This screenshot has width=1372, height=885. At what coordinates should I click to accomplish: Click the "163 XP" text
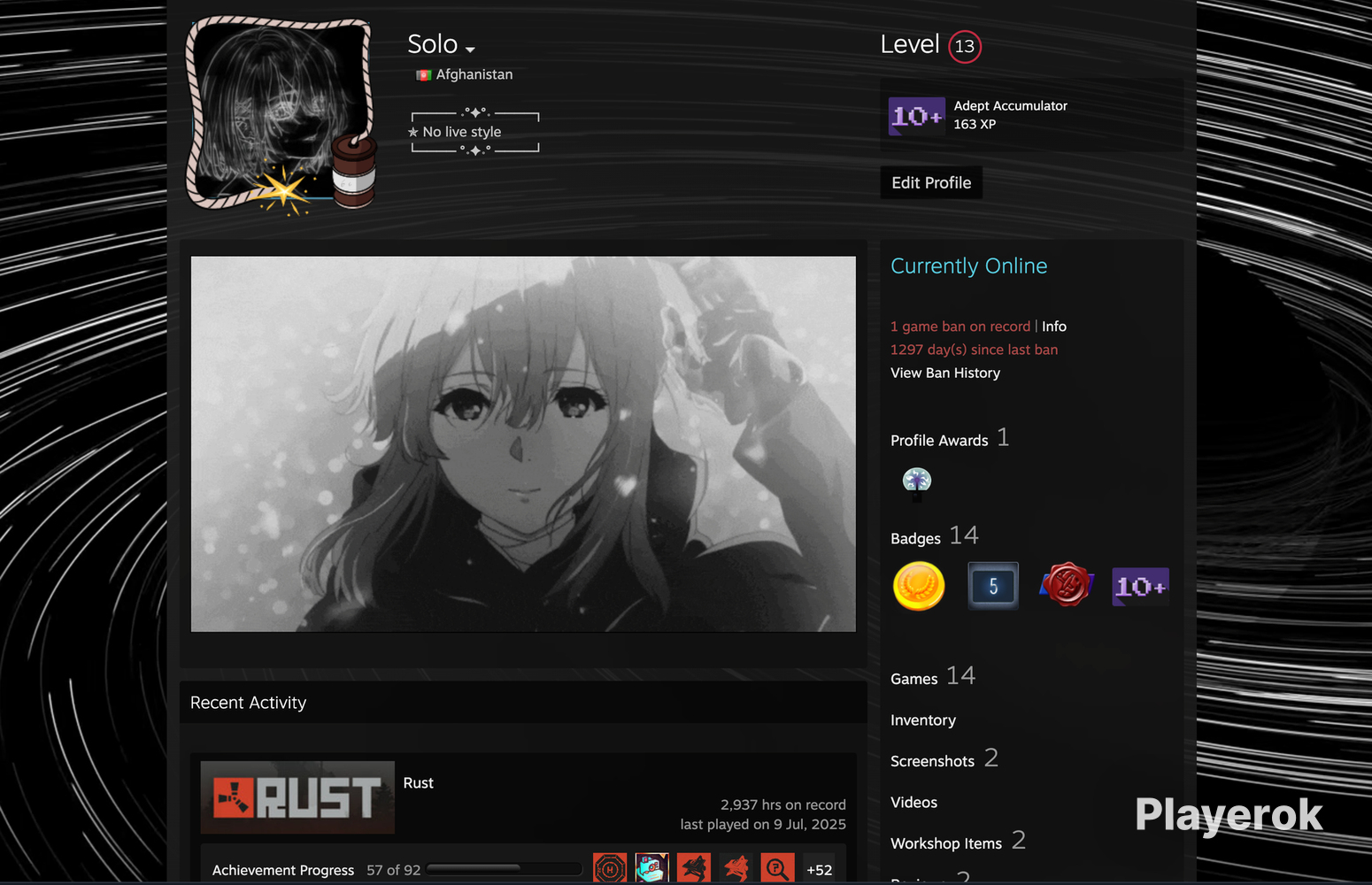click(x=975, y=125)
